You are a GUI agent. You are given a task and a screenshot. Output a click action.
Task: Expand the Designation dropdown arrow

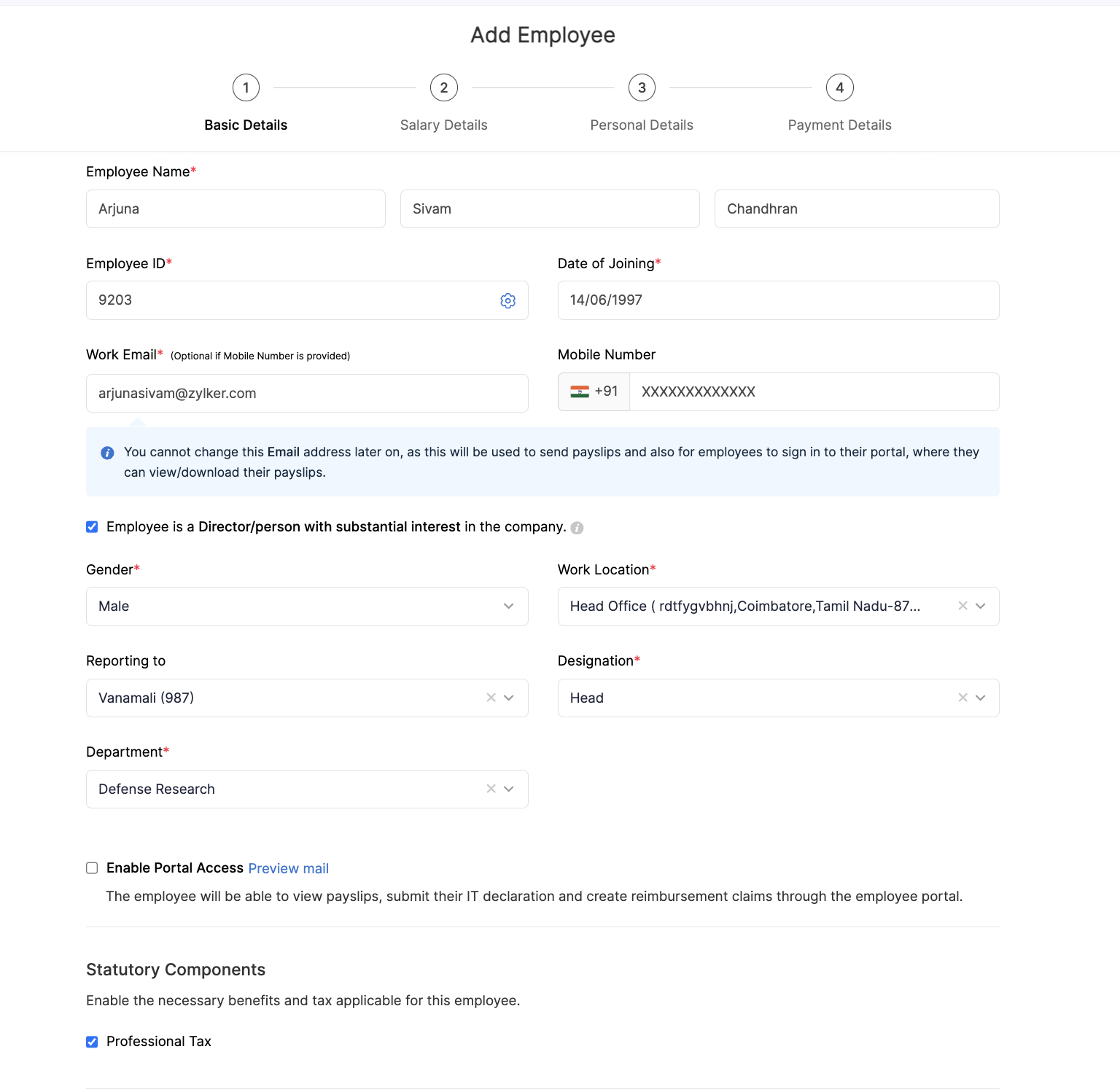point(981,698)
